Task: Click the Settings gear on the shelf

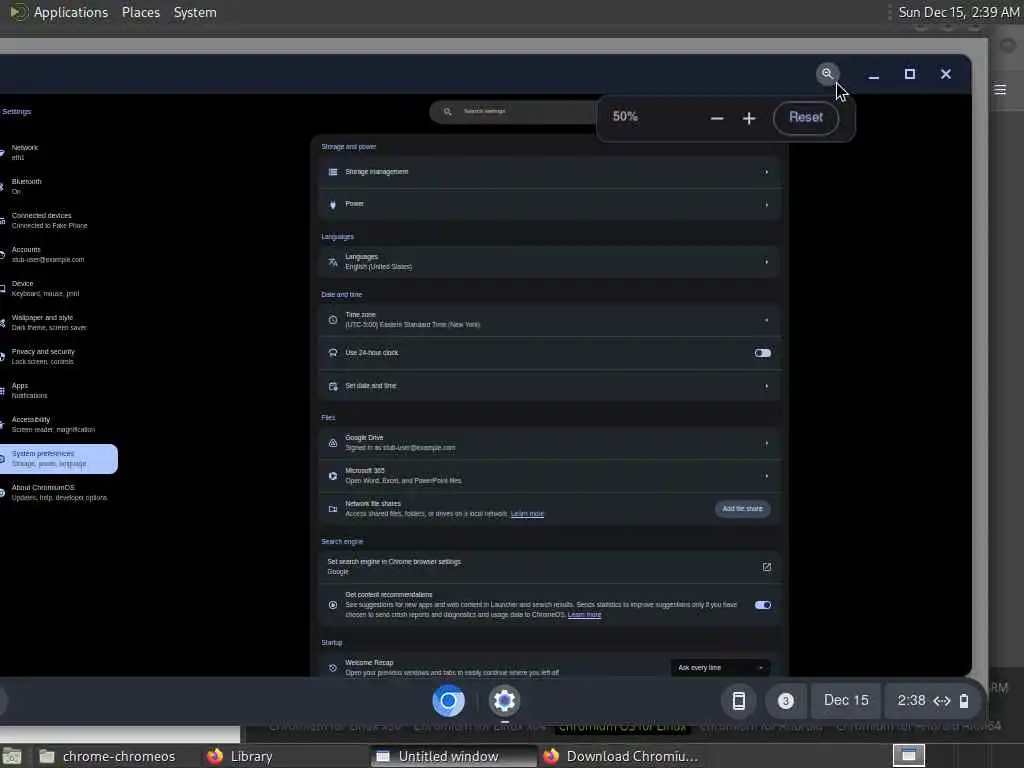Action: pos(504,701)
